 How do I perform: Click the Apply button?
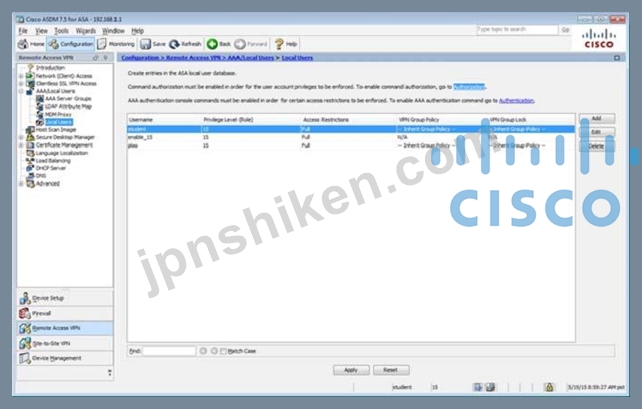coord(351,370)
